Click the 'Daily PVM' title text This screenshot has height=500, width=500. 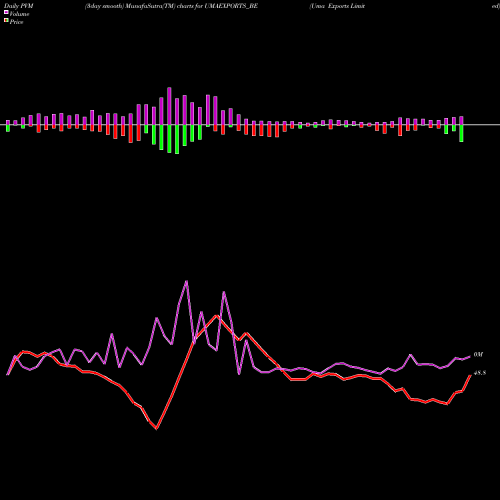click(x=19, y=6)
